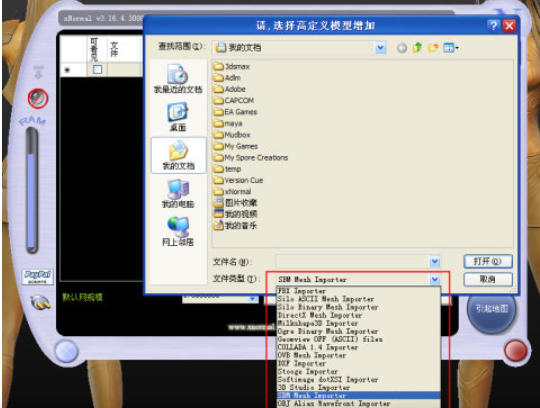
Task: Expand the file name dropdown arrow
Action: click(435, 262)
